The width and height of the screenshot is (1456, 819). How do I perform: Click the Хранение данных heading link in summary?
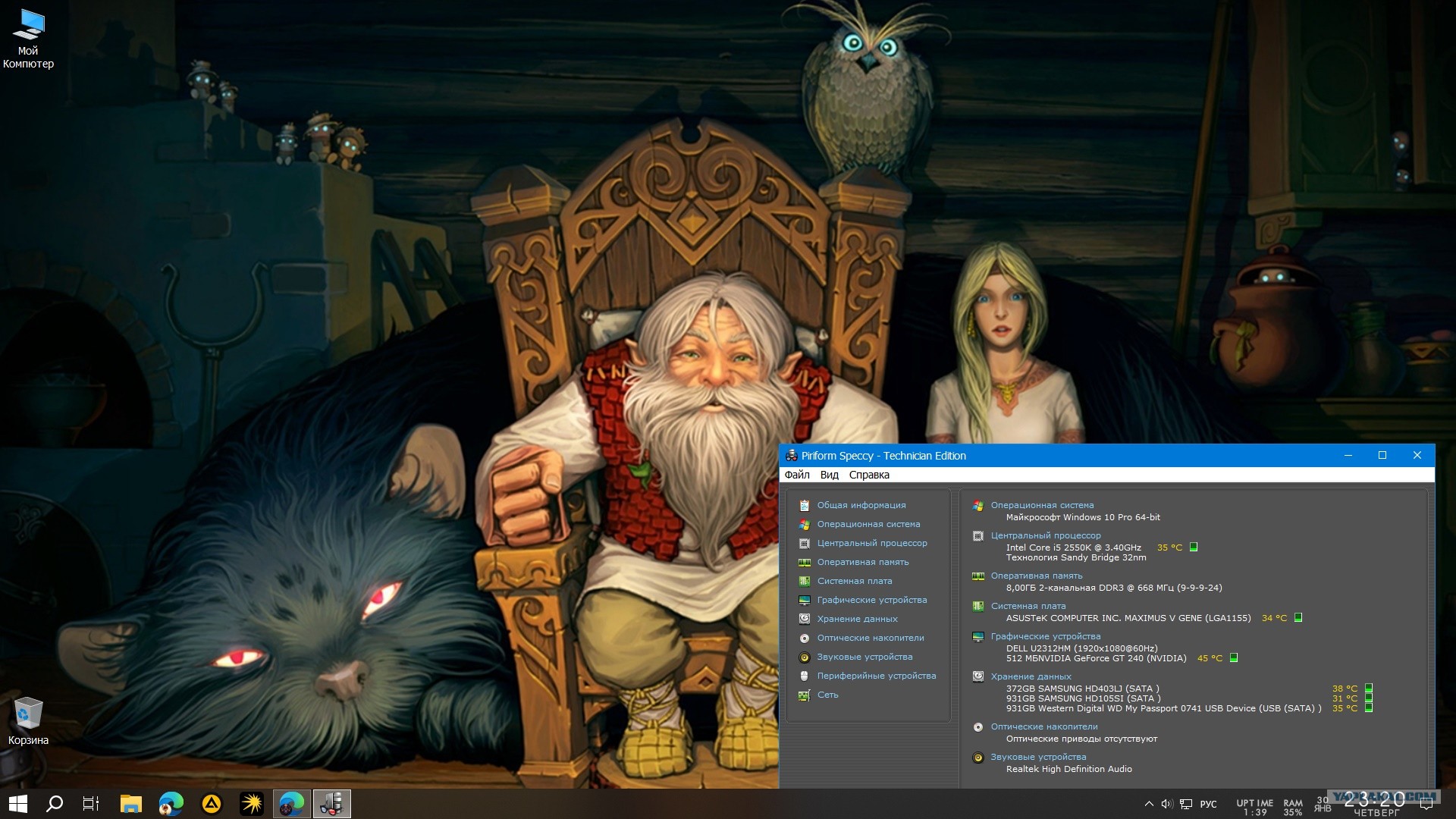coord(1031,676)
